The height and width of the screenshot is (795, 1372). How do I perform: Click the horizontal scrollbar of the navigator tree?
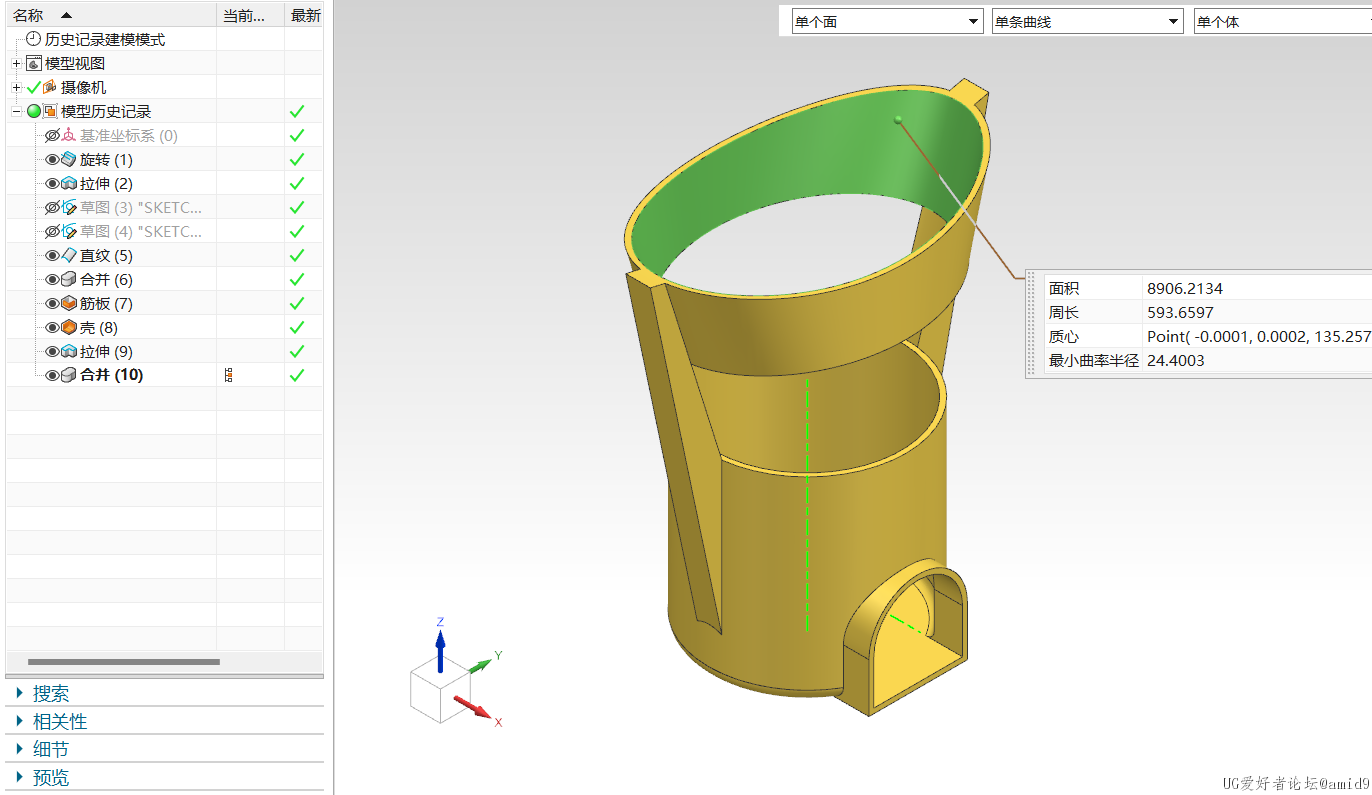pyautogui.click(x=123, y=662)
